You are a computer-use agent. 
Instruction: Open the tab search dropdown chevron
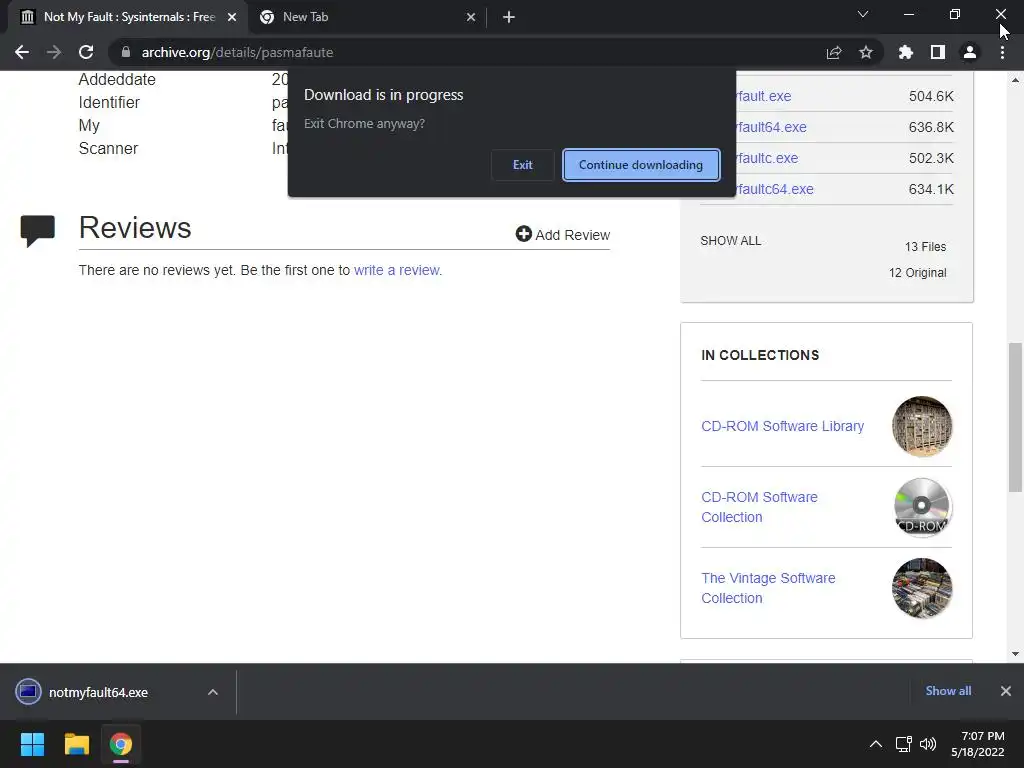(x=863, y=14)
